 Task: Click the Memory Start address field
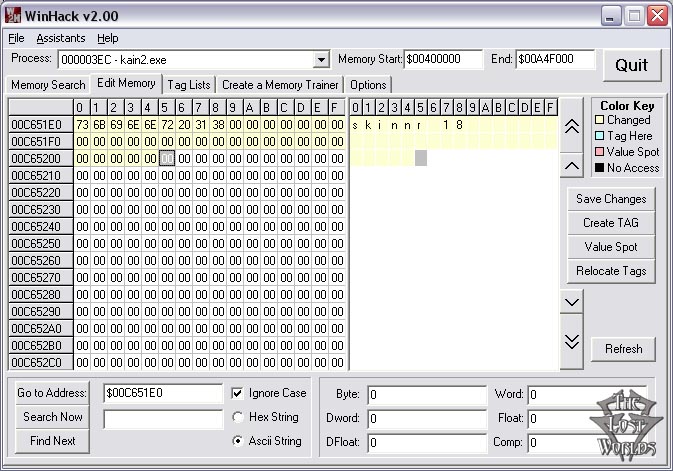tap(443, 59)
